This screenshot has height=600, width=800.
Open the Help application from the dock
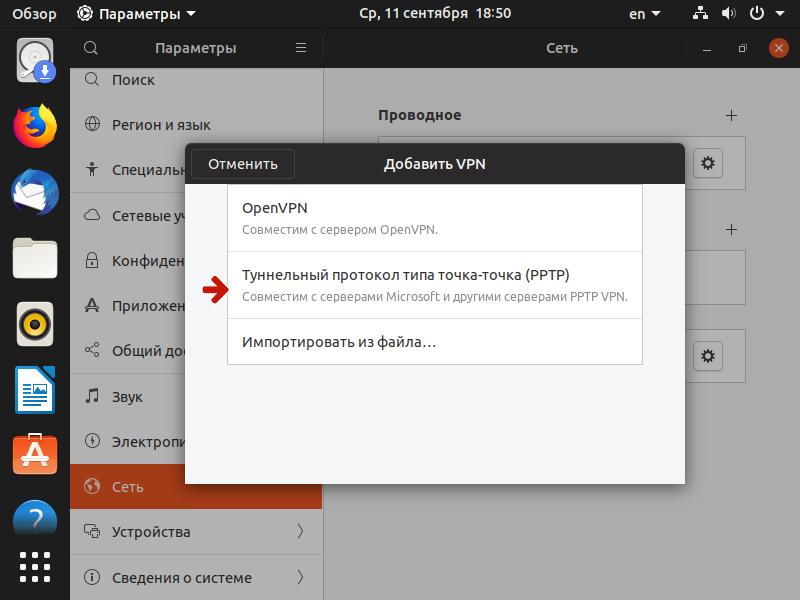(x=34, y=518)
